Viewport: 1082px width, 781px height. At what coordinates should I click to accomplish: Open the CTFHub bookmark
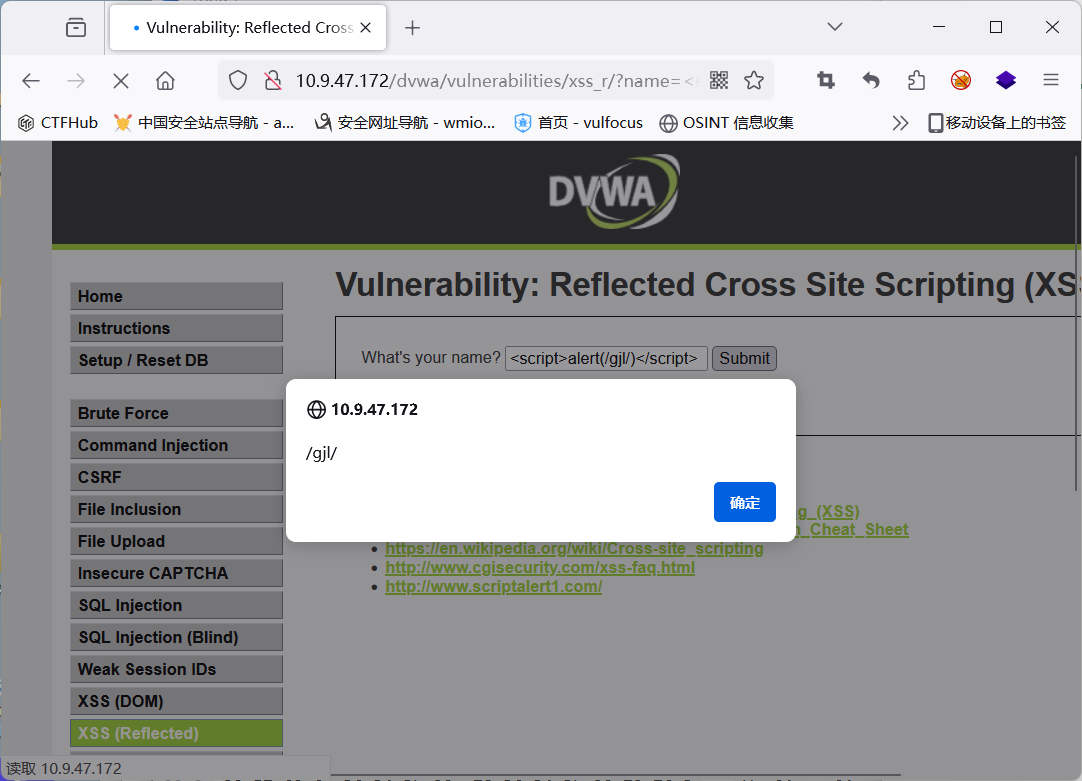click(58, 123)
